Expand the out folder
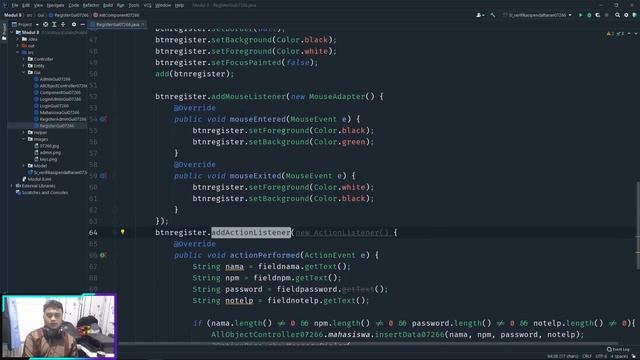 click(18, 46)
